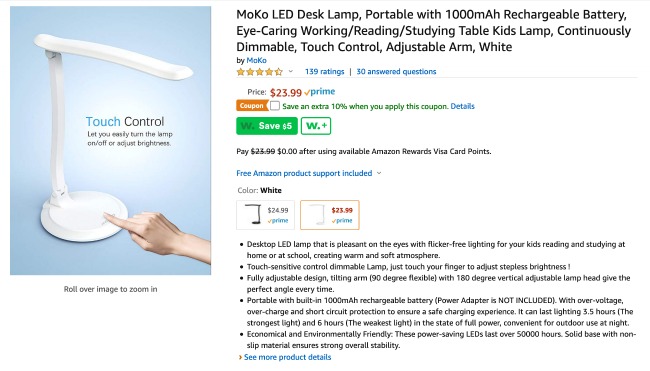650x371 pixels.
Task: Click the green W. Save $5 button
Action: 267,126
